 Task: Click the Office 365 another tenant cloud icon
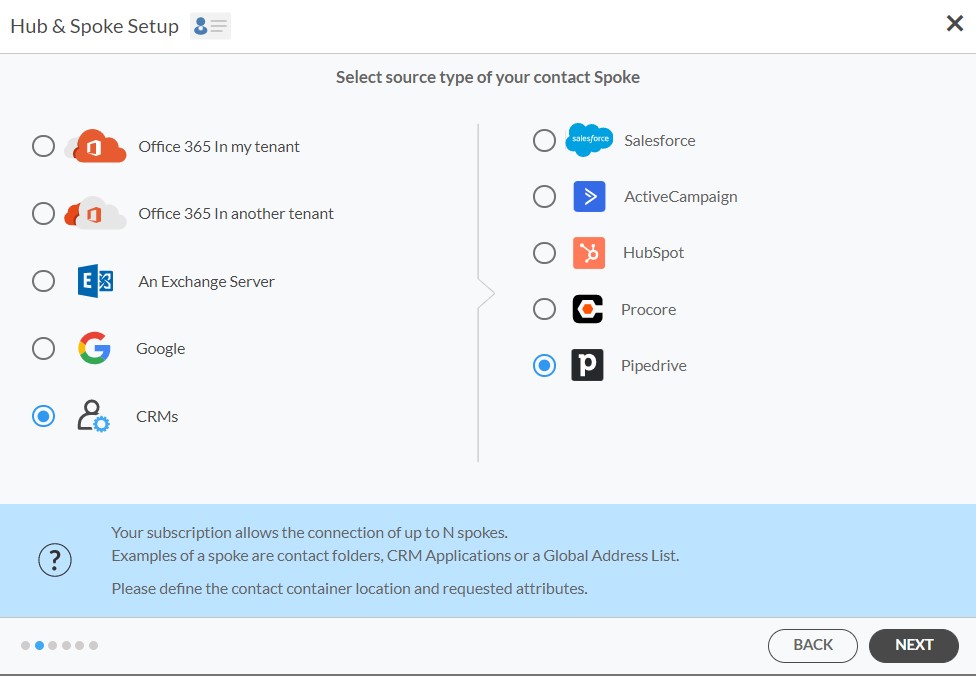(x=95, y=214)
